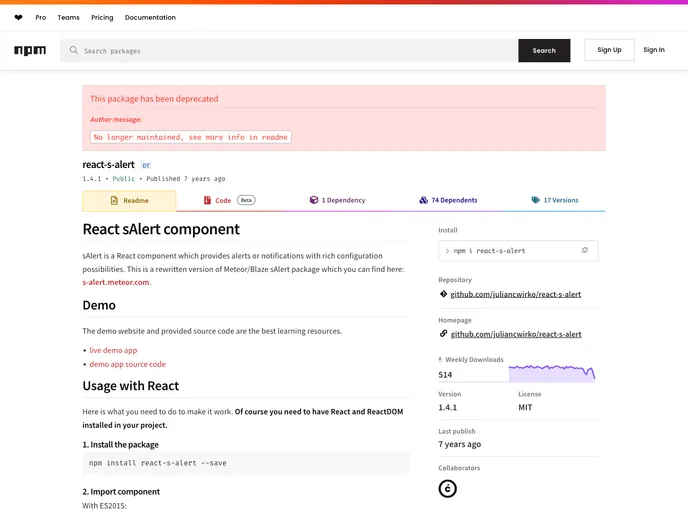Open the Pro menu item

tap(40, 18)
